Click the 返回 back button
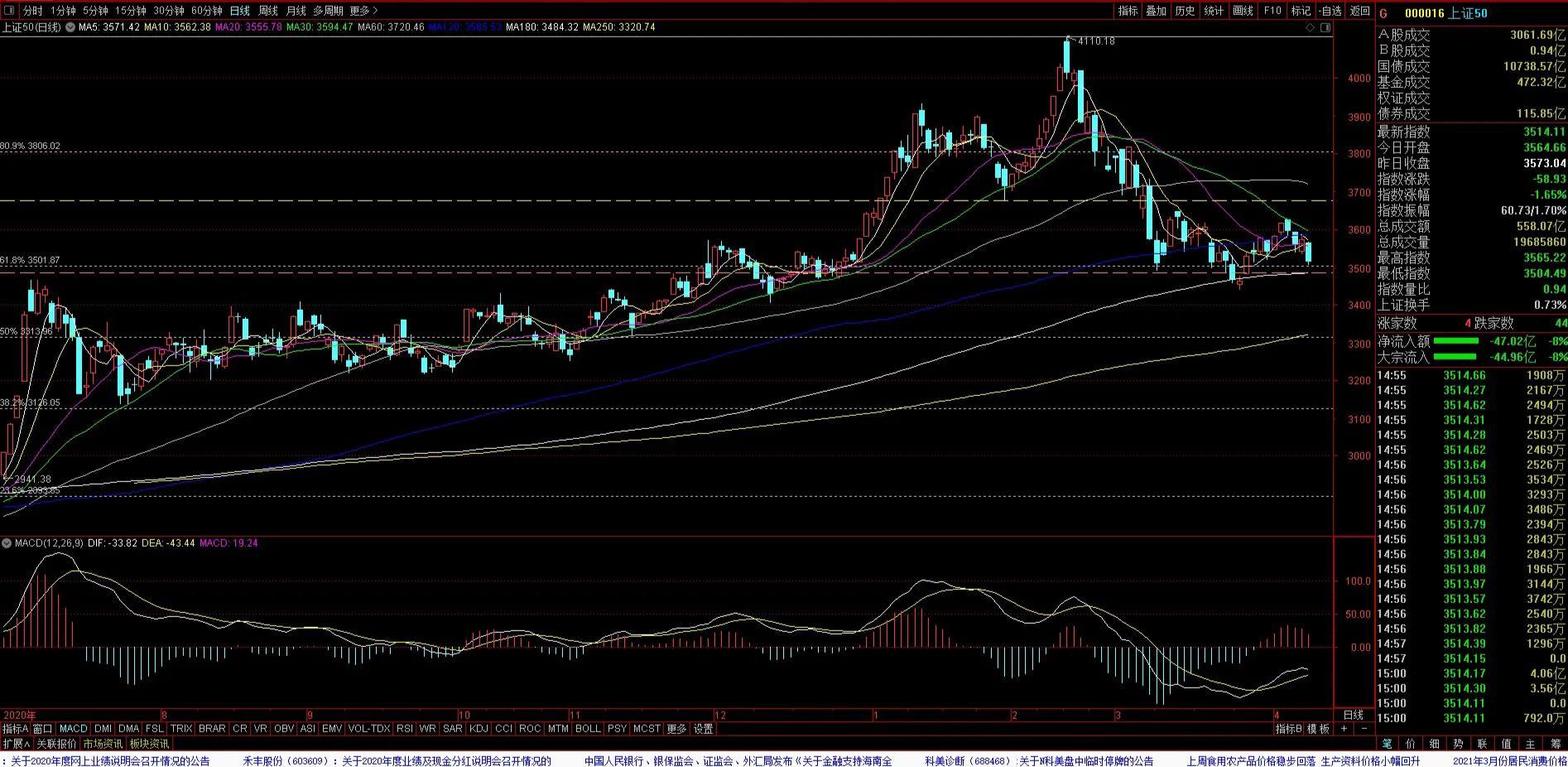 pos(1360,11)
